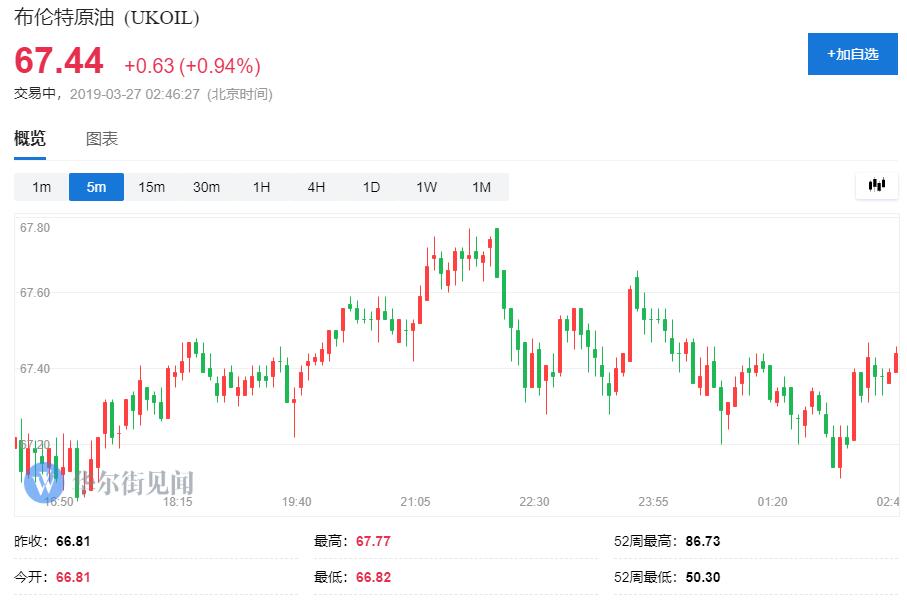The image size is (907, 606).
Task: Click the 67.44 current price value
Action: (x=59, y=62)
